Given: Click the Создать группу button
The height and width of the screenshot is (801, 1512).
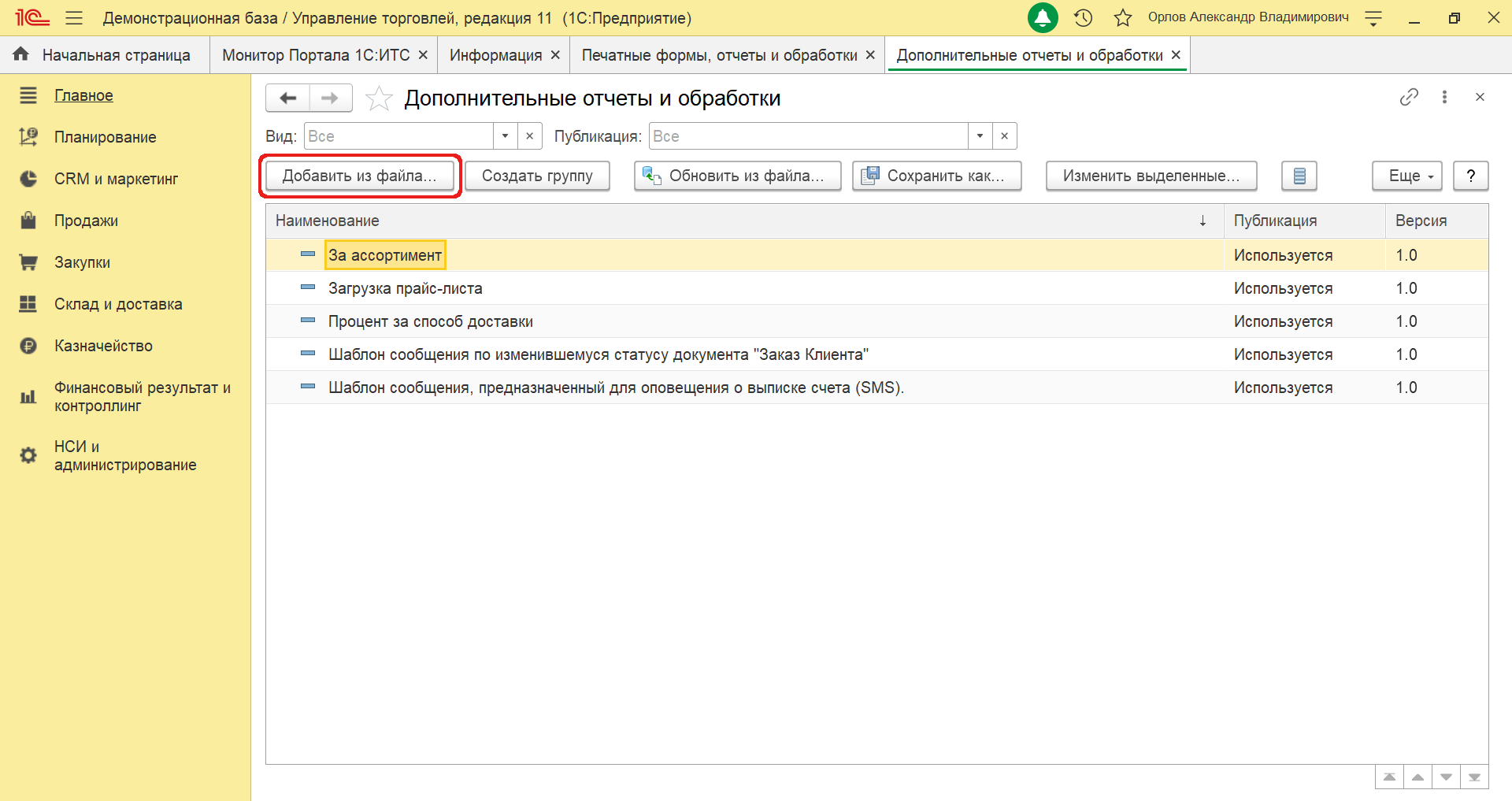Looking at the screenshot, I should click(537, 176).
